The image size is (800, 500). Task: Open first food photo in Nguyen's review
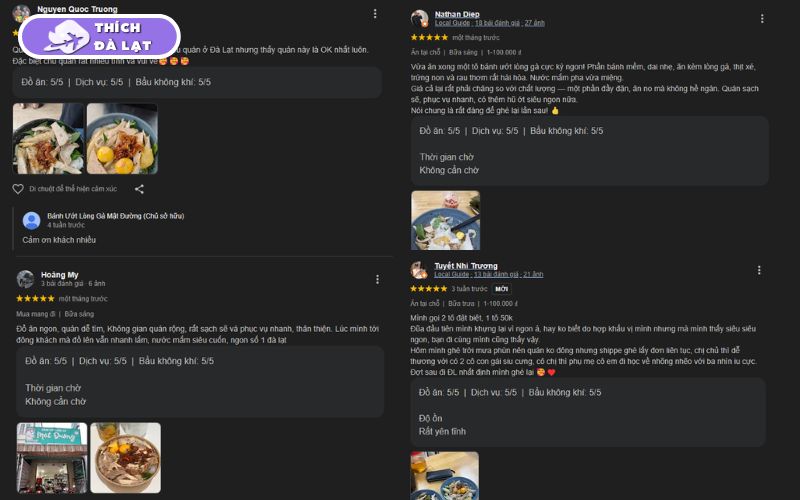[48, 139]
